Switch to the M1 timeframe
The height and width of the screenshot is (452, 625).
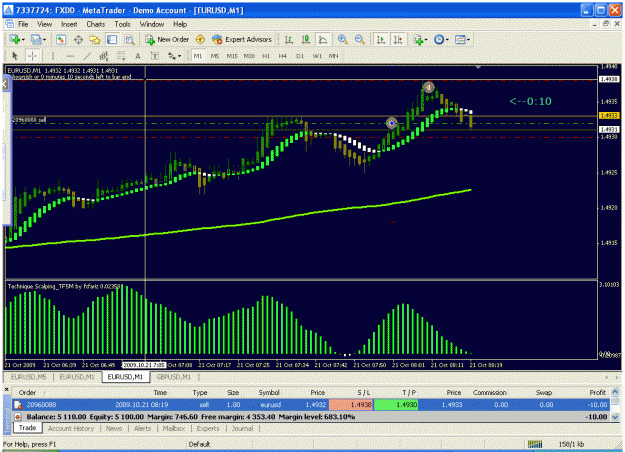(198, 56)
